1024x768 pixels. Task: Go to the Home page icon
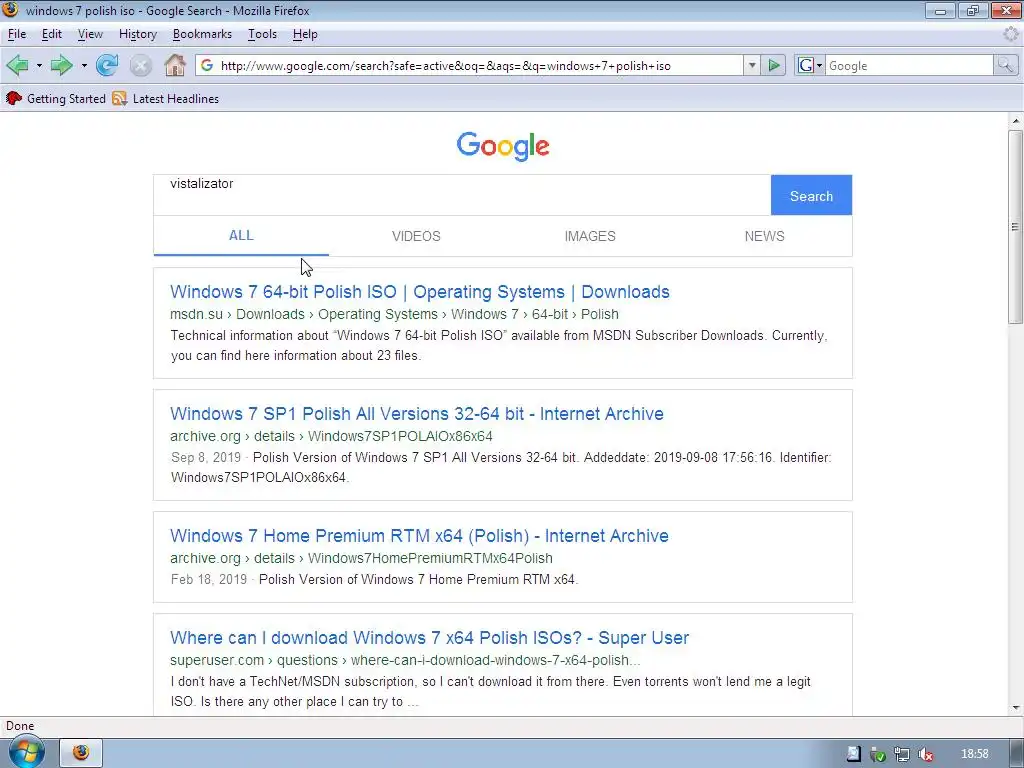[x=174, y=65]
